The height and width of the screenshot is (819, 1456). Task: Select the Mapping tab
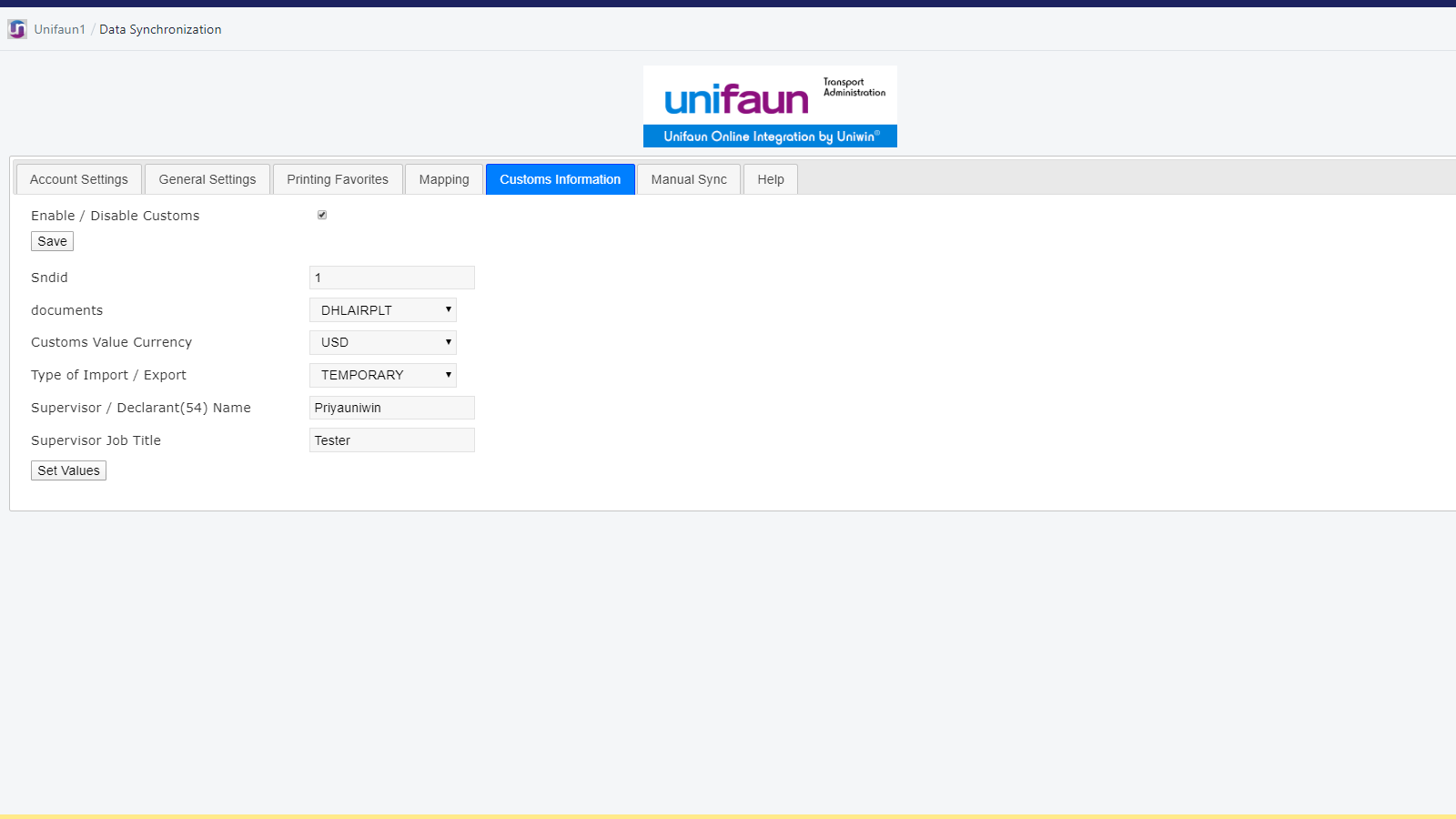click(x=444, y=179)
